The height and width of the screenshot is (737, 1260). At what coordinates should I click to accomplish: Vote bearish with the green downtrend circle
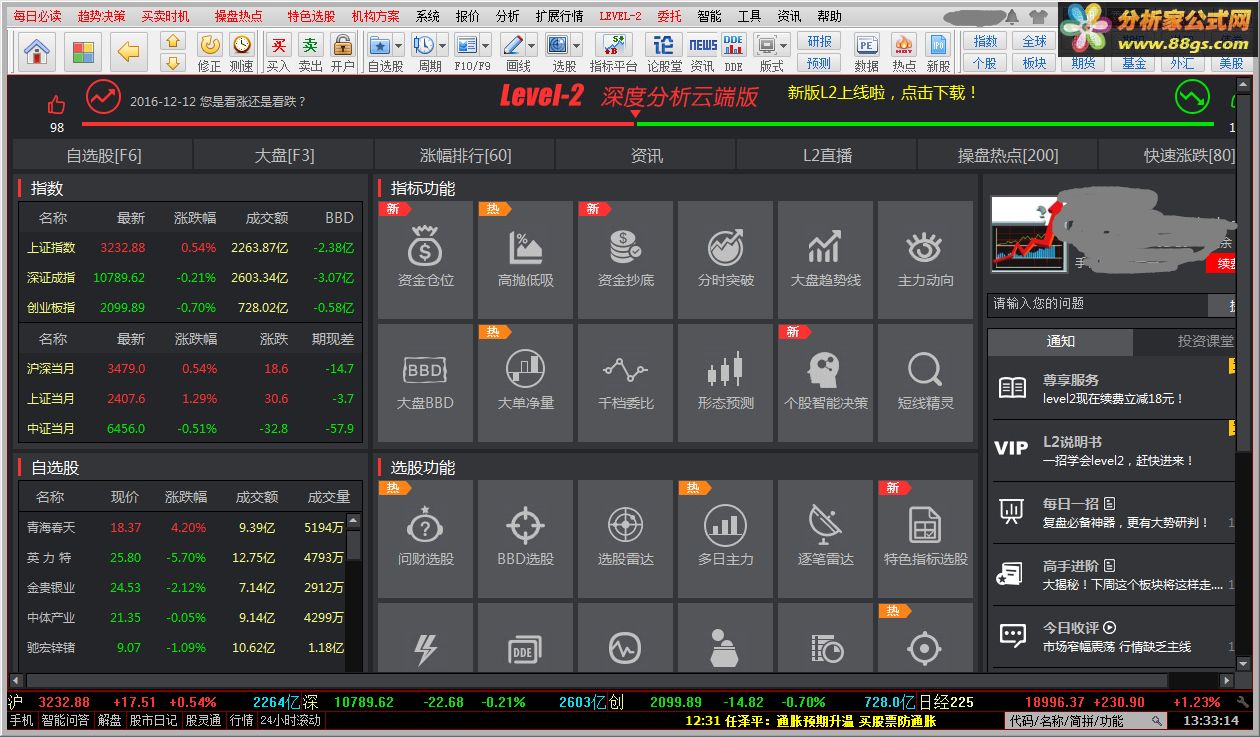[1191, 97]
